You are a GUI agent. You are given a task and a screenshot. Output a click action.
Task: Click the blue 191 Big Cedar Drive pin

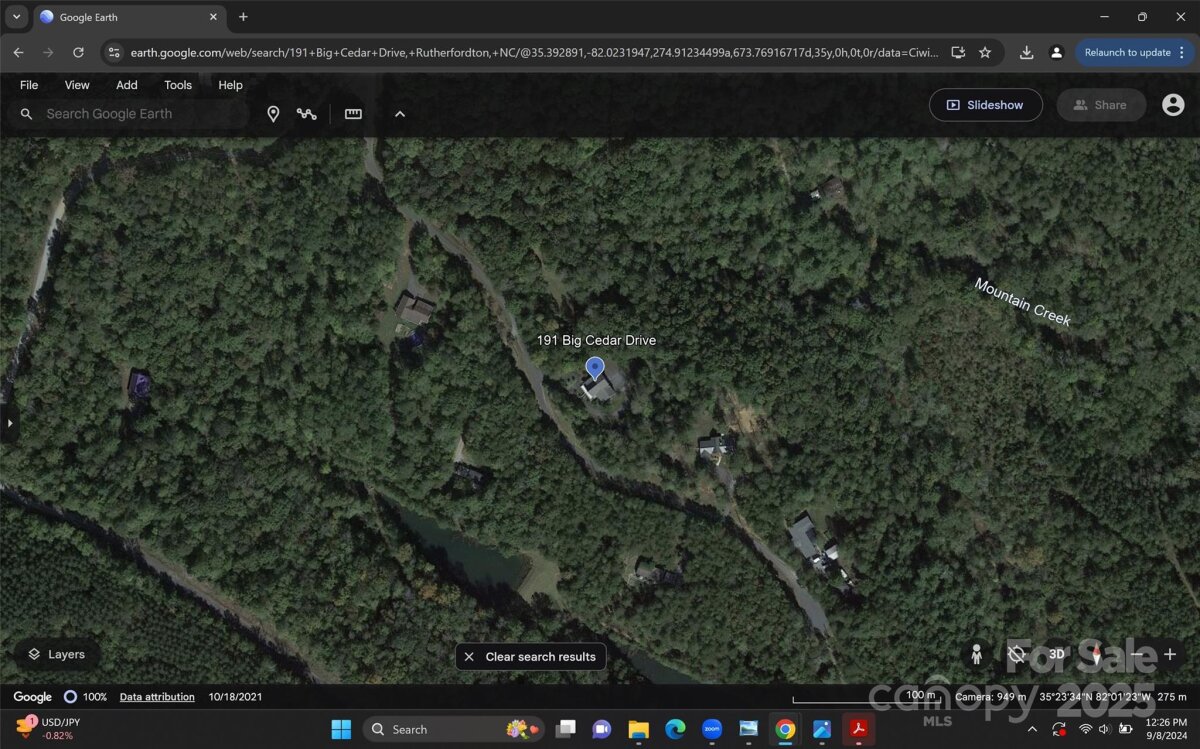(595, 369)
